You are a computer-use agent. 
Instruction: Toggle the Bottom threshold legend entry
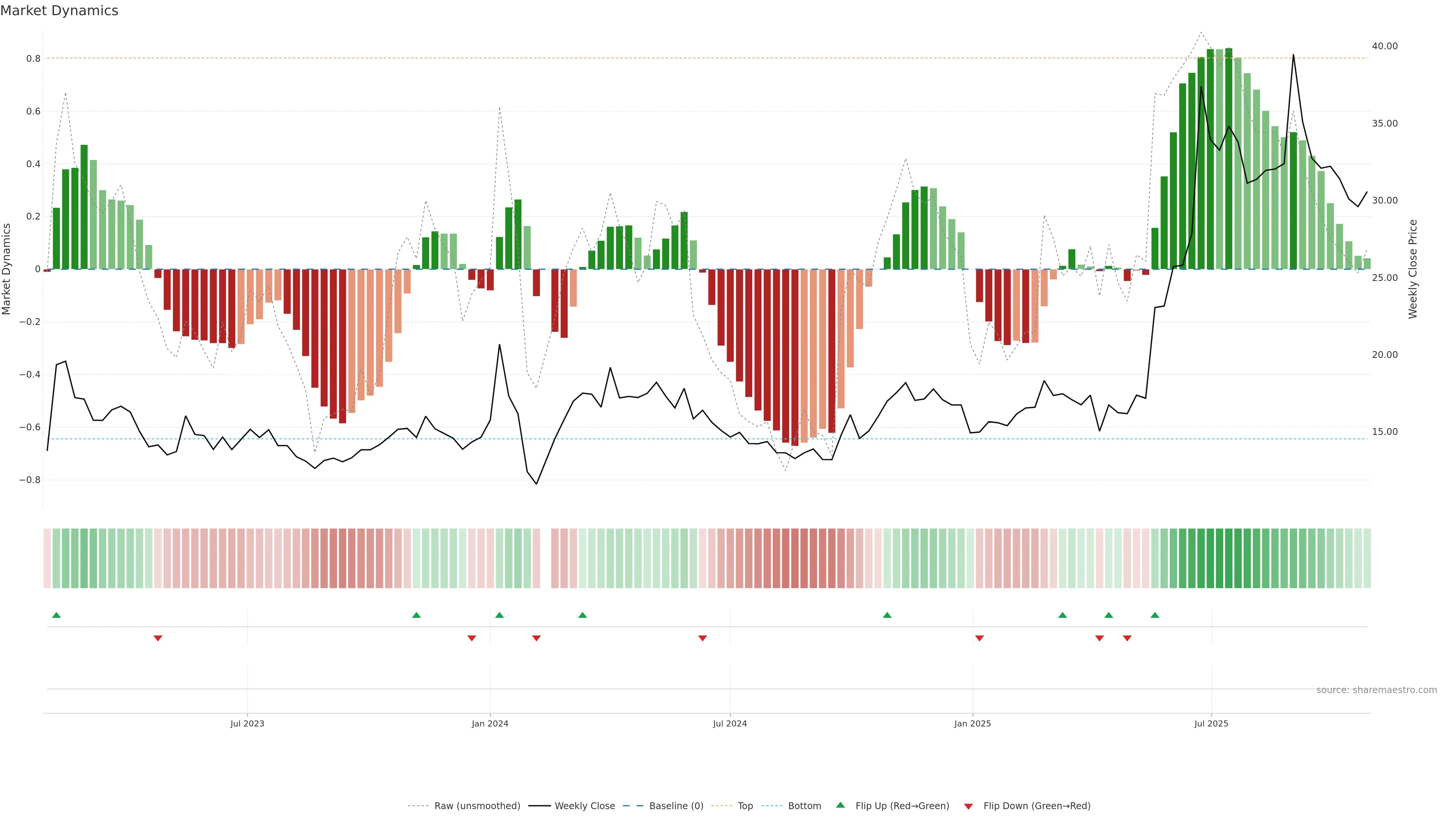804,805
